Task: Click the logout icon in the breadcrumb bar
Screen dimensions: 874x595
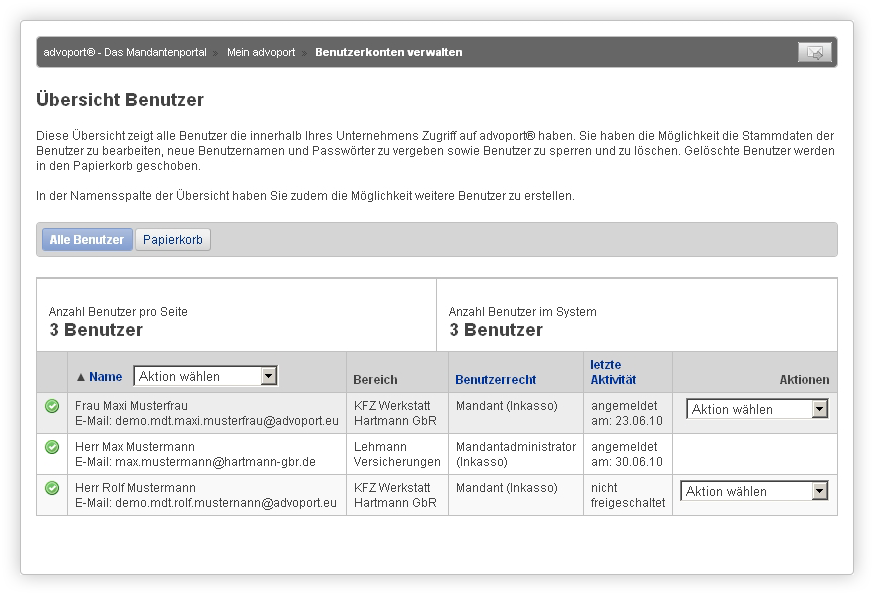Action: click(x=814, y=52)
